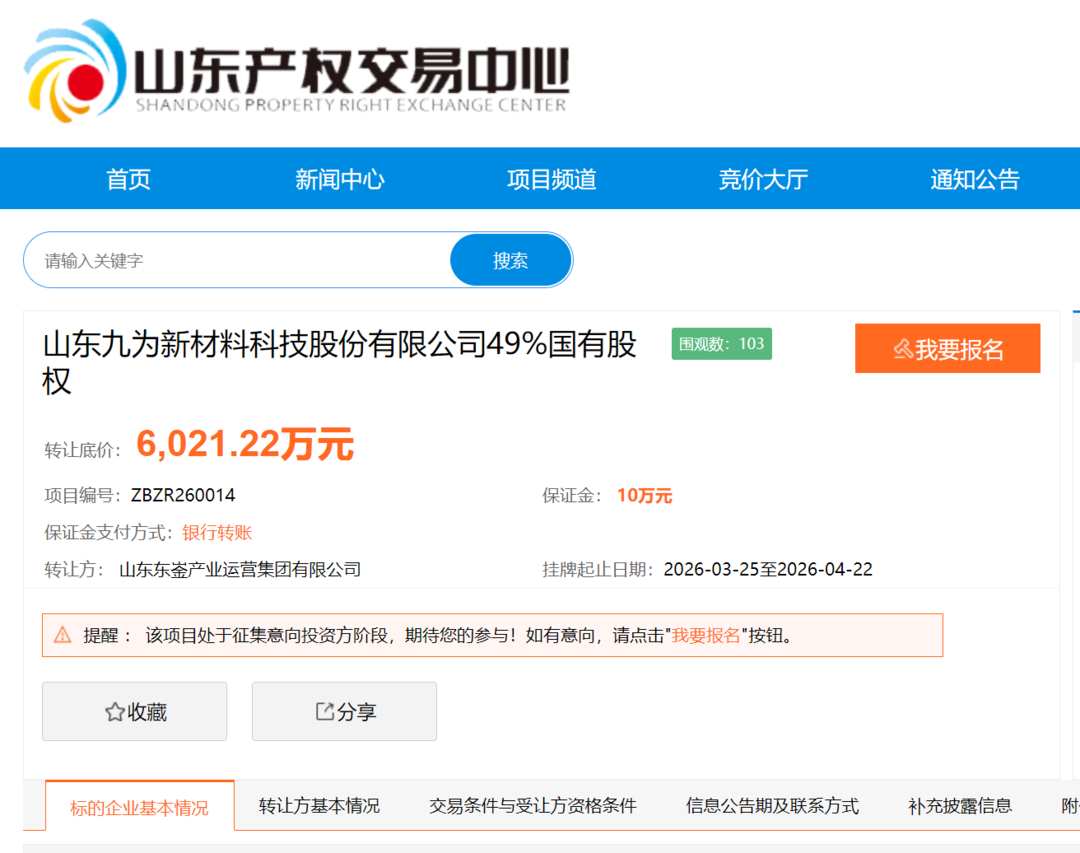The width and height of the screenshot is (1080, 853).
Task: Open the 交易条件与受让方资格条件 tab
Action: pos(532,806)
